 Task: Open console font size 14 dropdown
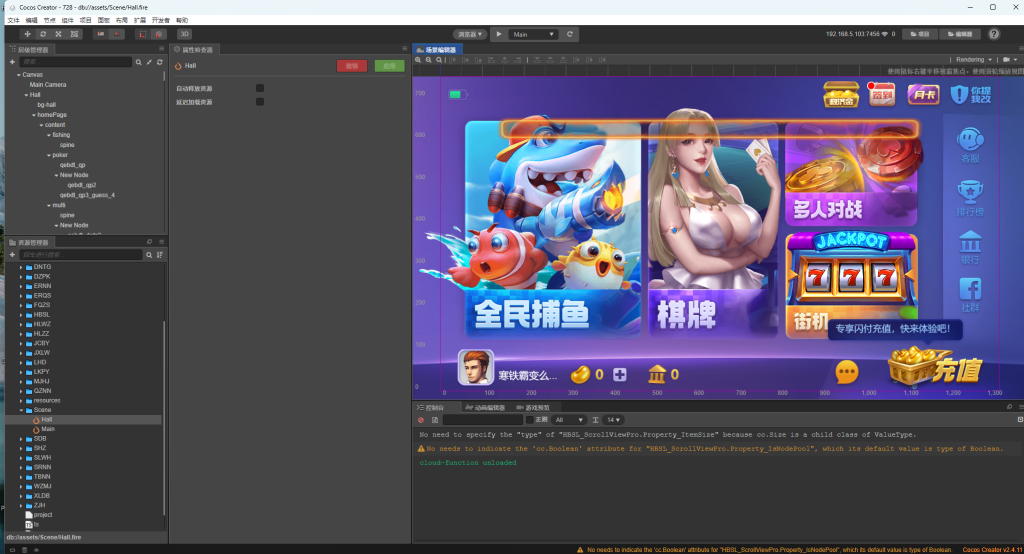(x=613, y=420)
